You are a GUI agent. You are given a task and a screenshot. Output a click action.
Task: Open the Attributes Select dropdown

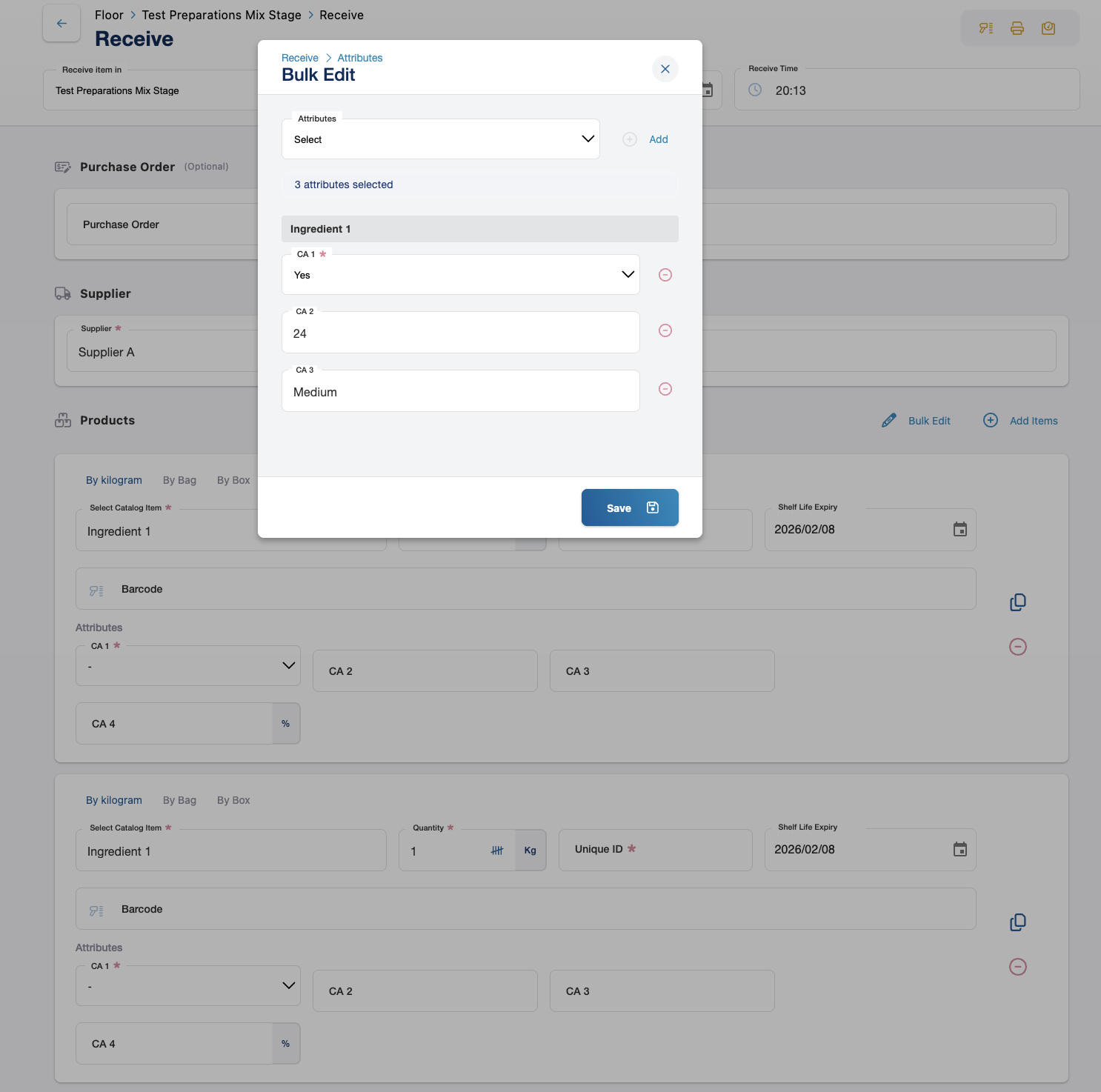tap(440, 139)
